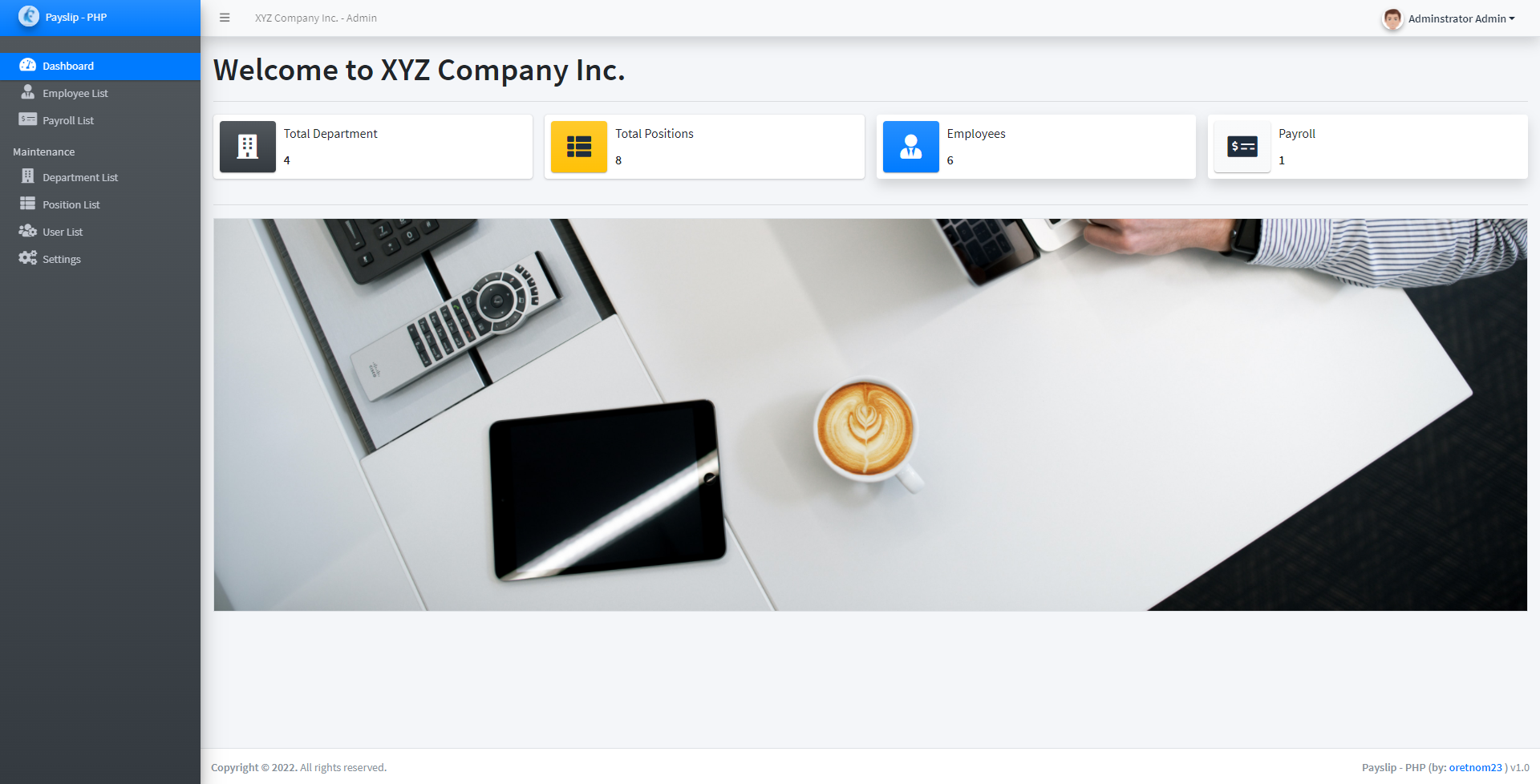
Task: Click the Payslip - PHP logo icon
Action: 29,16
